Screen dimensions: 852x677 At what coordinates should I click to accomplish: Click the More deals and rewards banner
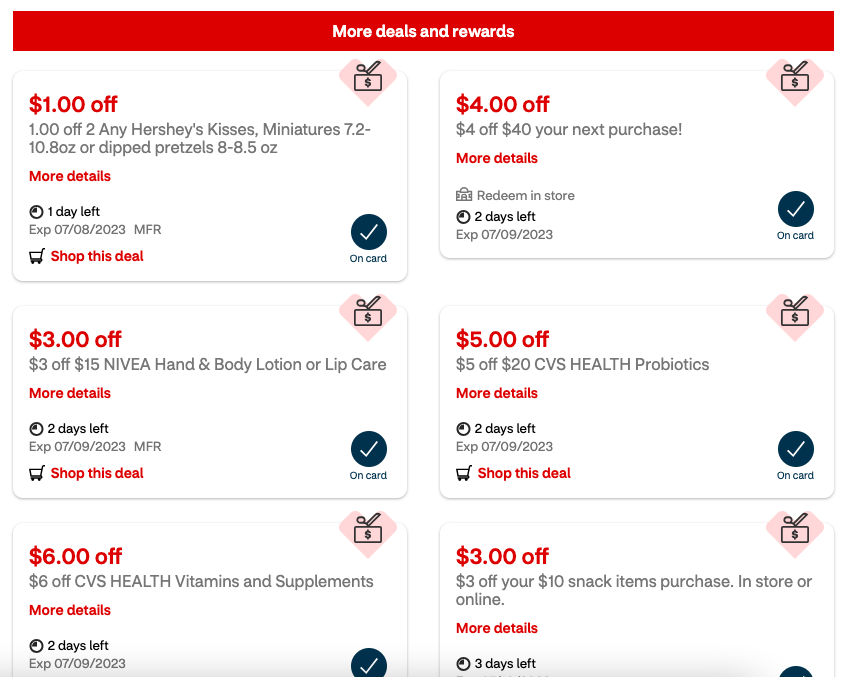tap(423, 31)
